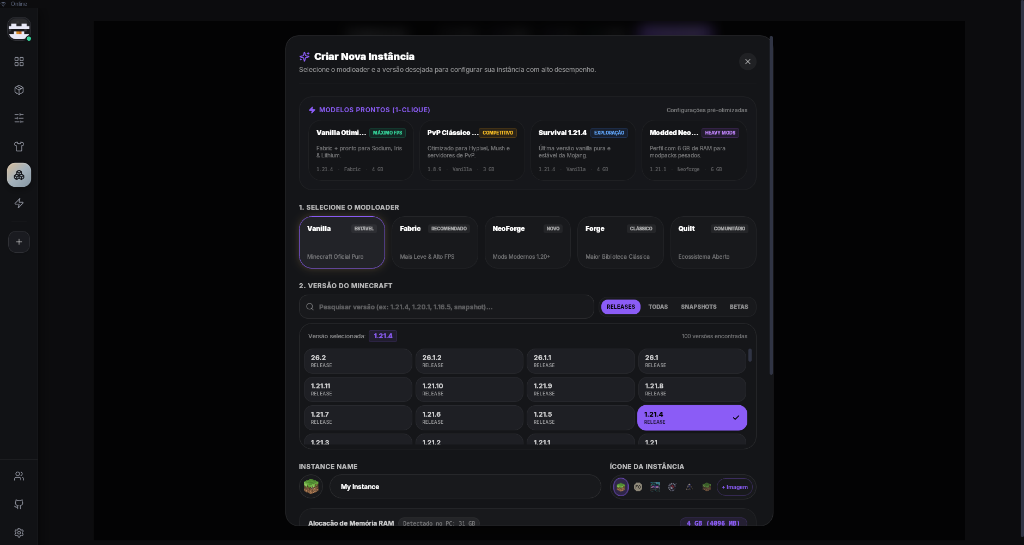Select version 26.2 release

[358, 361]
